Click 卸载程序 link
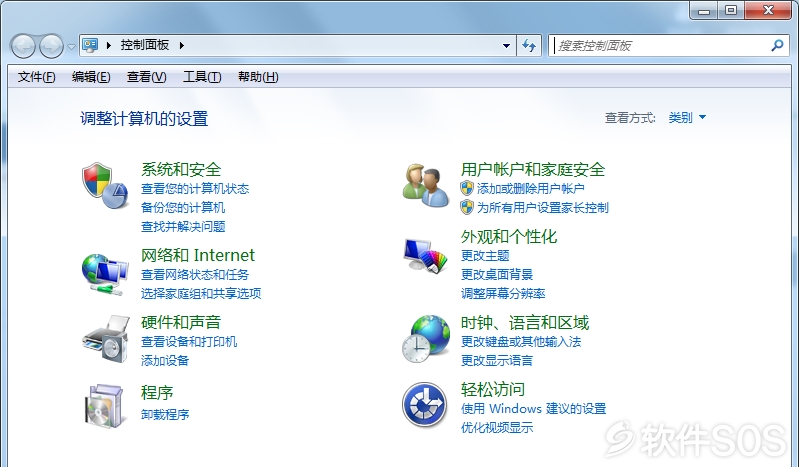799x467 pixels. 165,414
